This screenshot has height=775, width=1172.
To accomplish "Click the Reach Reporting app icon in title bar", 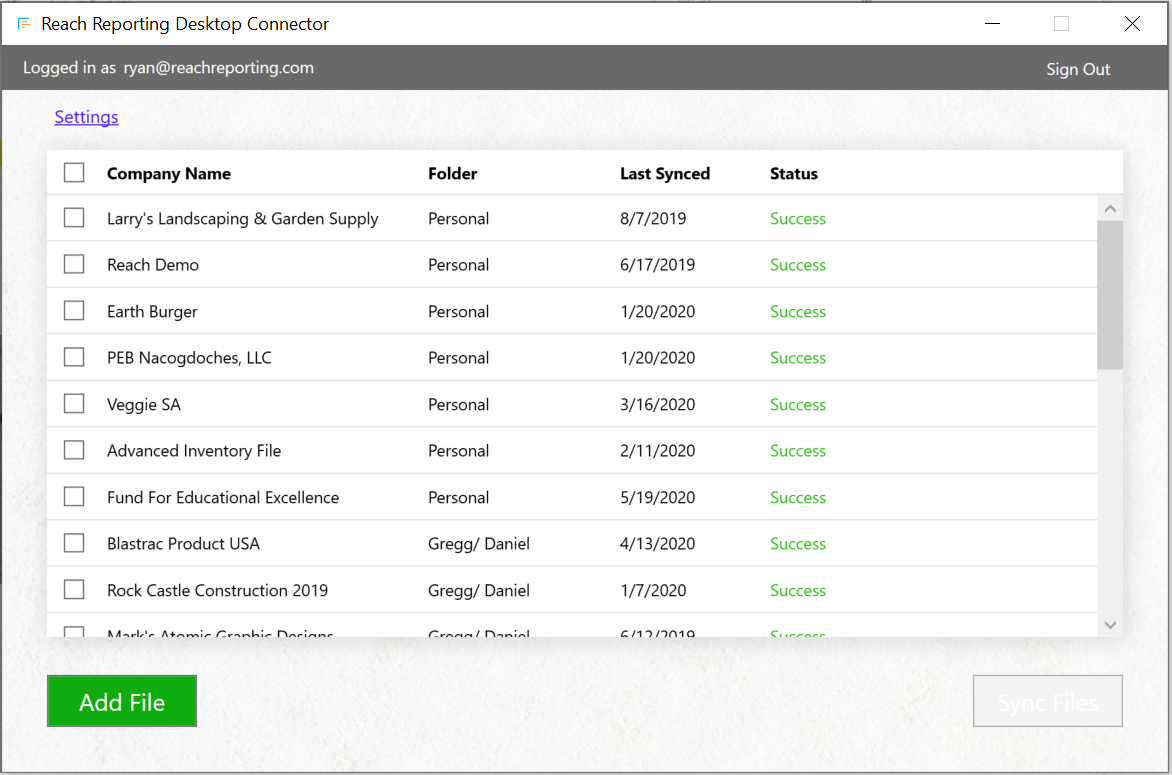I will (24, 24).
